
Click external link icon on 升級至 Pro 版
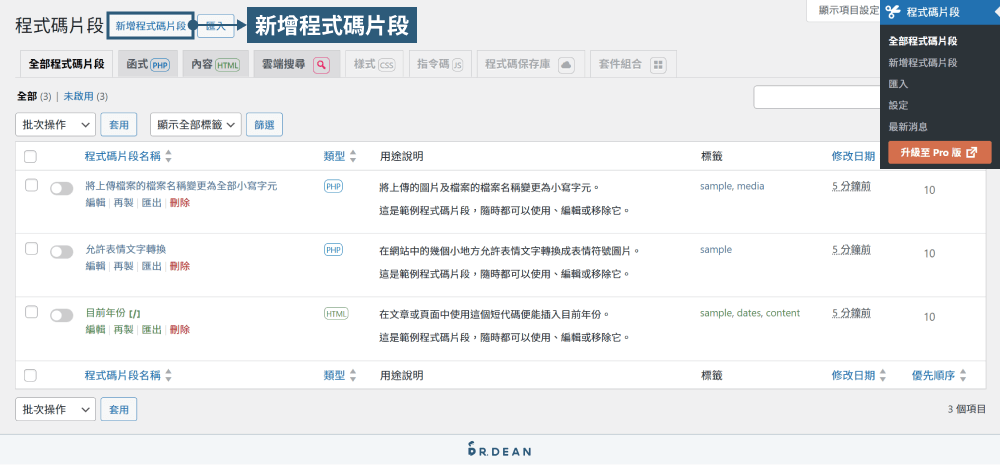(972, 153)
